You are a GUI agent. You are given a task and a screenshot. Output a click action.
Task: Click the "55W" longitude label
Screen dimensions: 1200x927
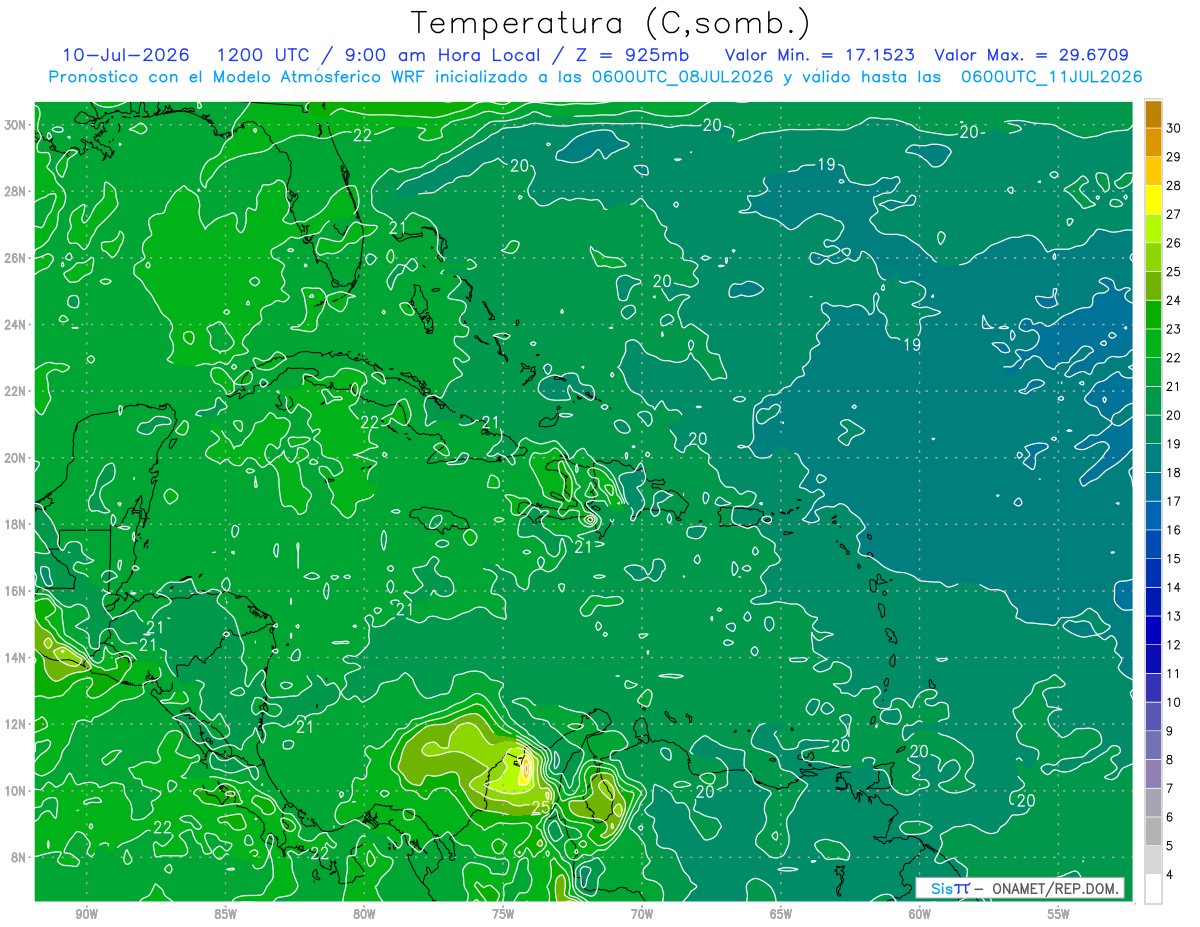[x=1059, y=914]
